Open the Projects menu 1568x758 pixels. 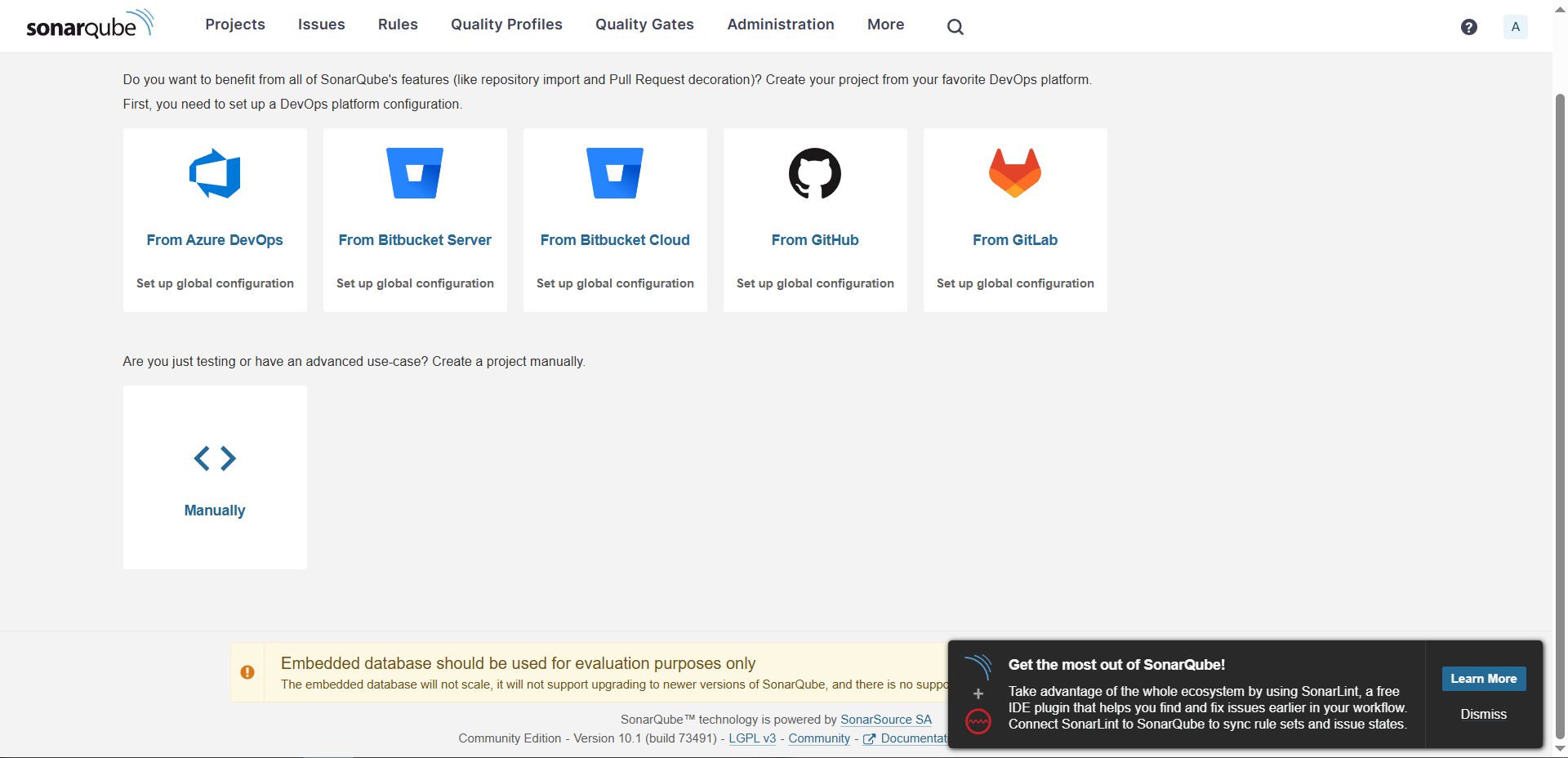click(235, 25)
